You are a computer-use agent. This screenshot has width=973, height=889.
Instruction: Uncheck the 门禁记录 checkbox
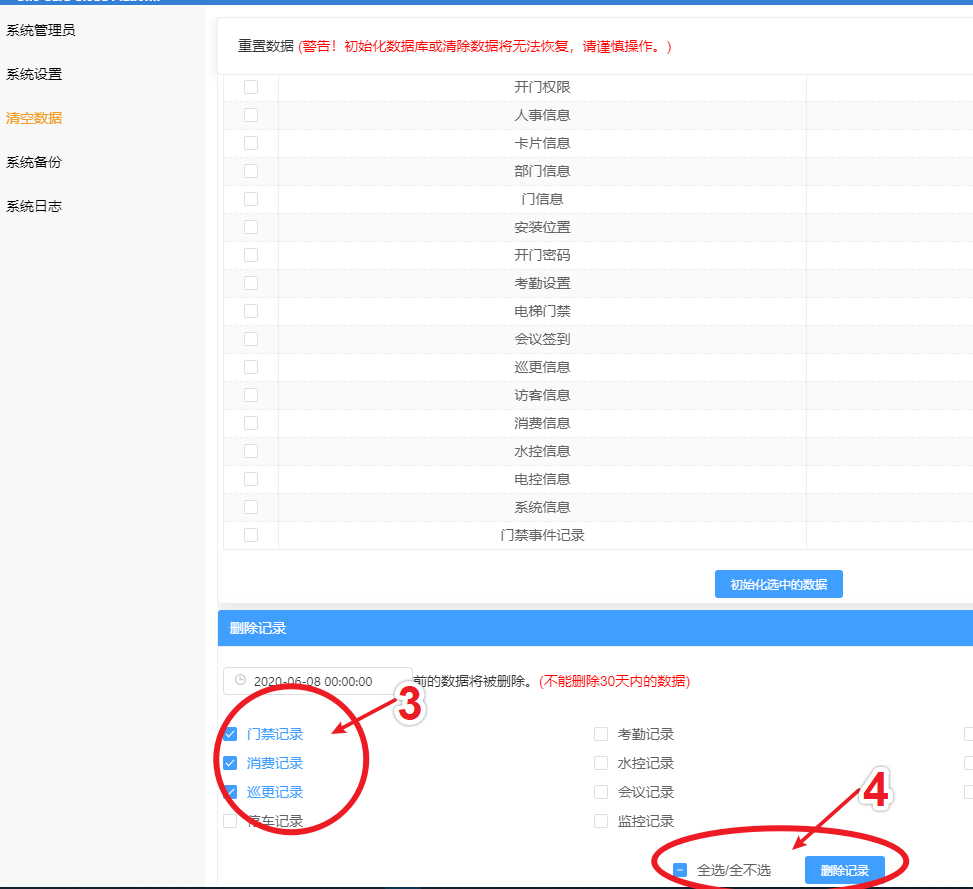click(x=231, y=734)
